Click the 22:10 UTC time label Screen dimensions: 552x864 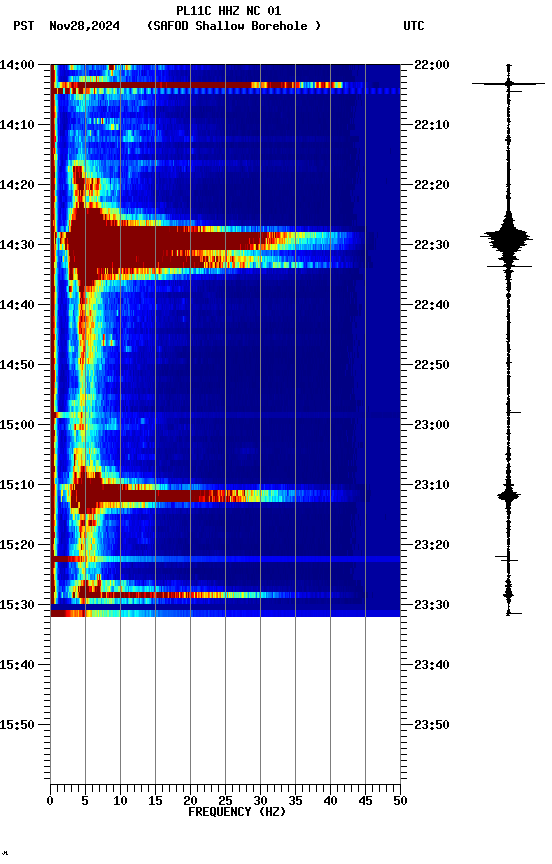[432, 125]
